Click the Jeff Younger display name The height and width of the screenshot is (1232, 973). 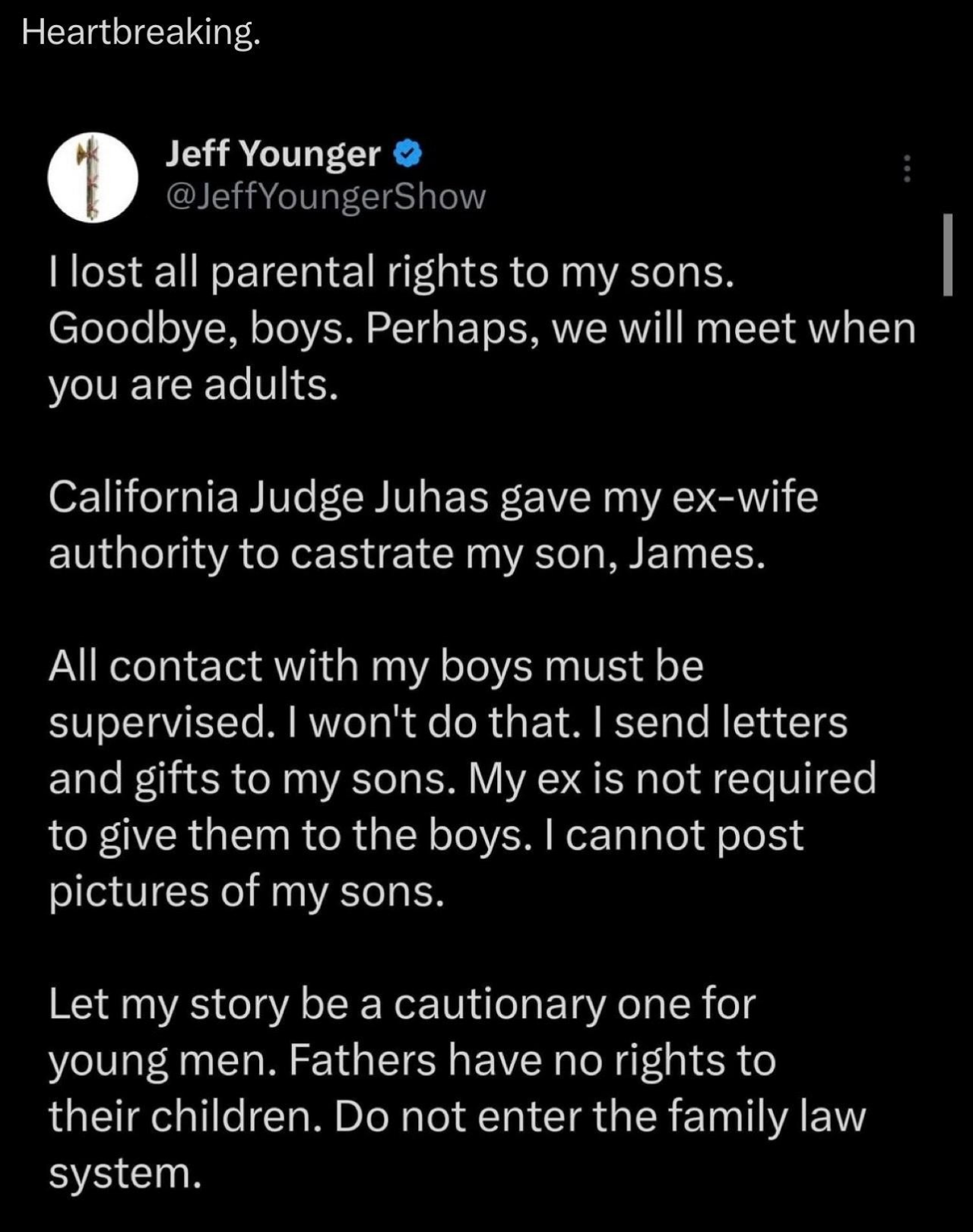273,154
